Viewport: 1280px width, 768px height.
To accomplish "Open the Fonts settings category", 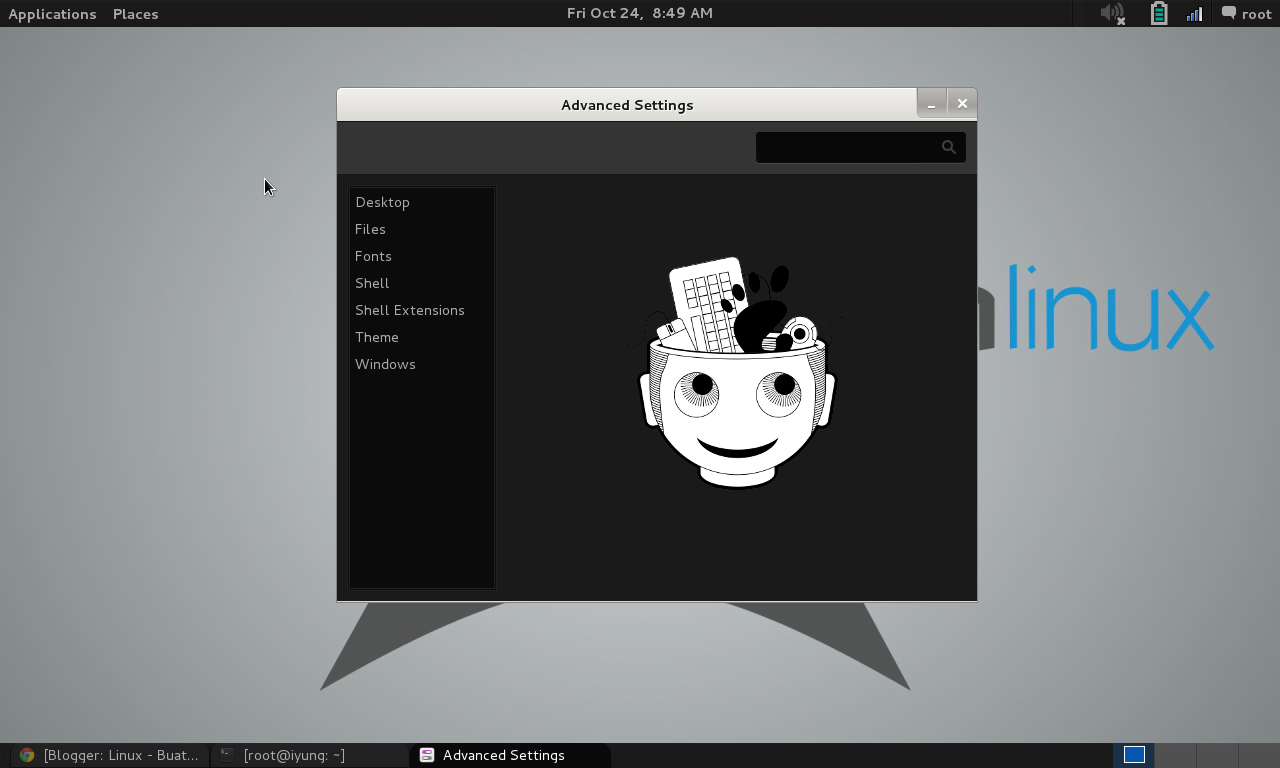I will pyautogui.click(x=421, y=256).
